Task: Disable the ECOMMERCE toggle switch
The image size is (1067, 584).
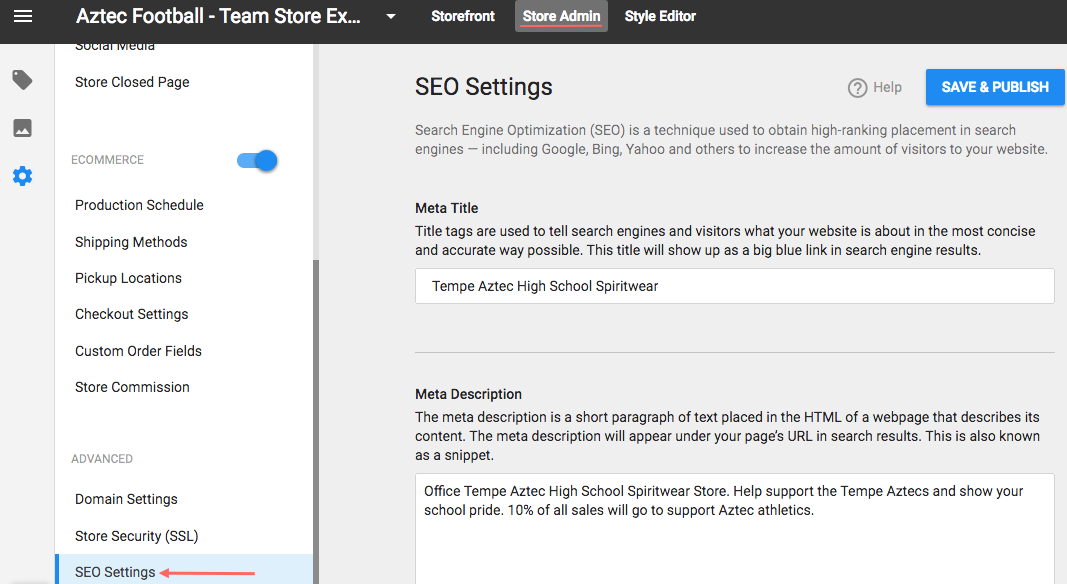Action: click(x=257, y=159)
